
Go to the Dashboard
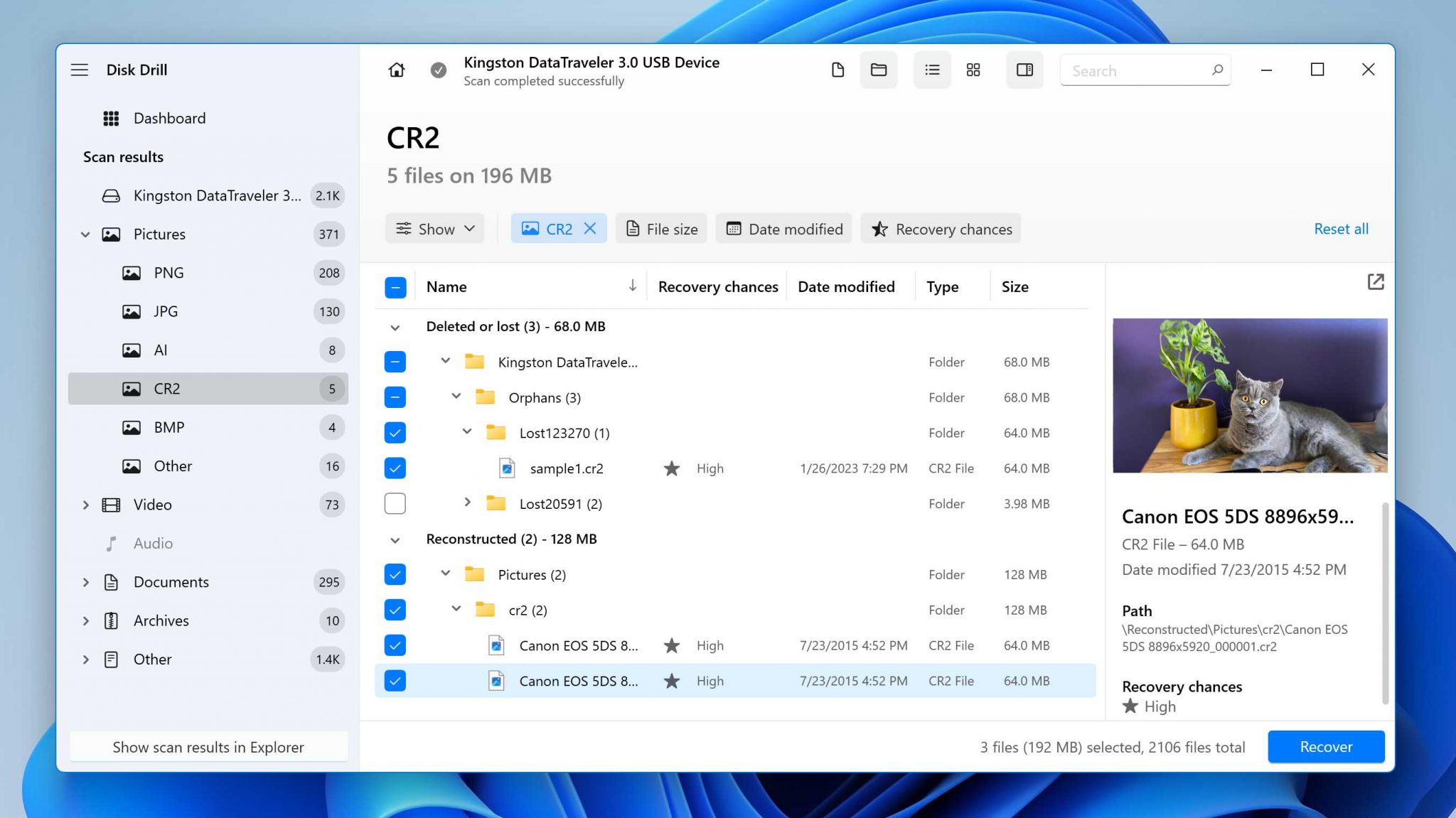169,118
